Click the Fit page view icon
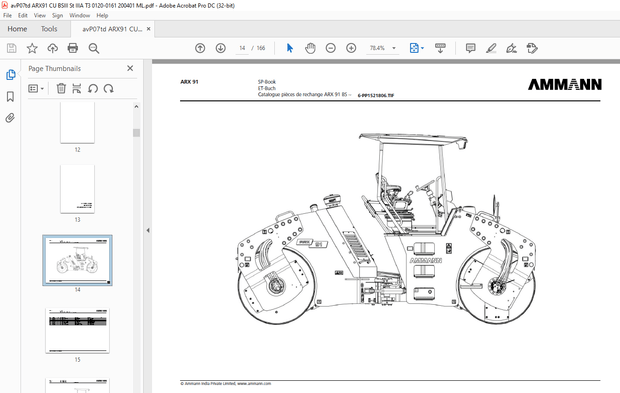 pyautogui.click(x=414, y=48)
